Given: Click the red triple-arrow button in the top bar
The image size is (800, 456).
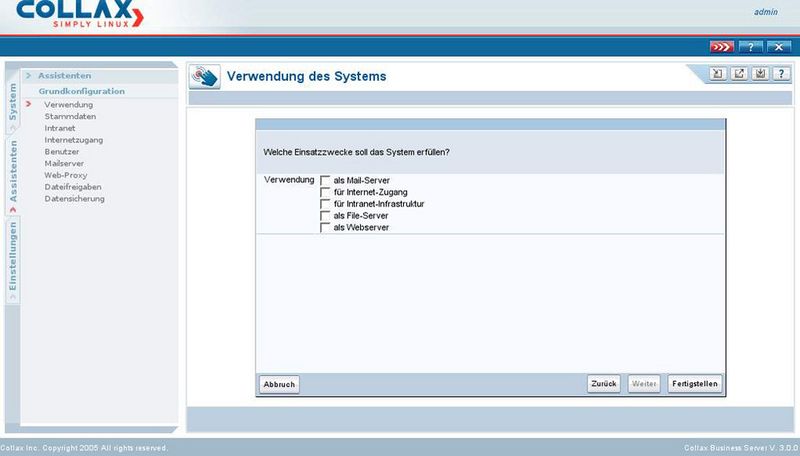Looking at the screenshot, I should click(721, 47).
